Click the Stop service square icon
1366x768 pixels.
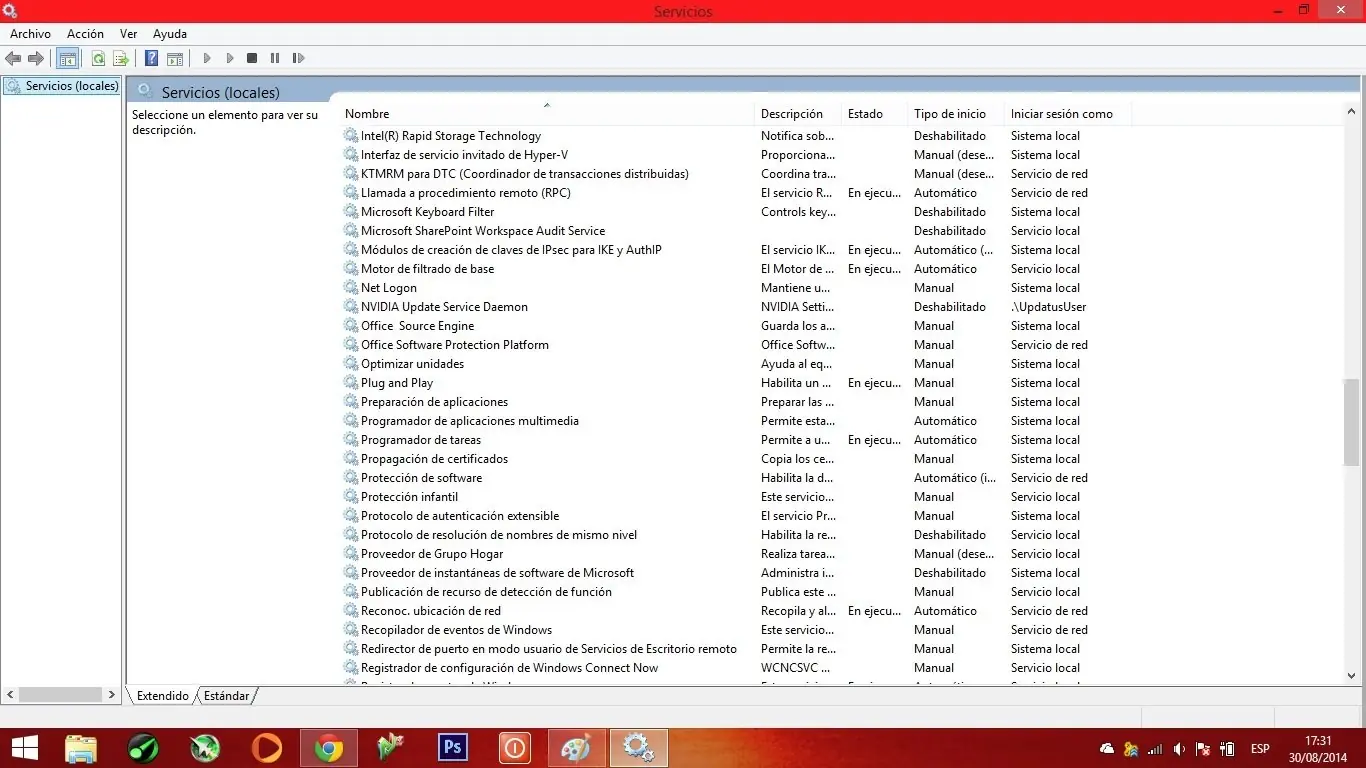click(252, 59)
